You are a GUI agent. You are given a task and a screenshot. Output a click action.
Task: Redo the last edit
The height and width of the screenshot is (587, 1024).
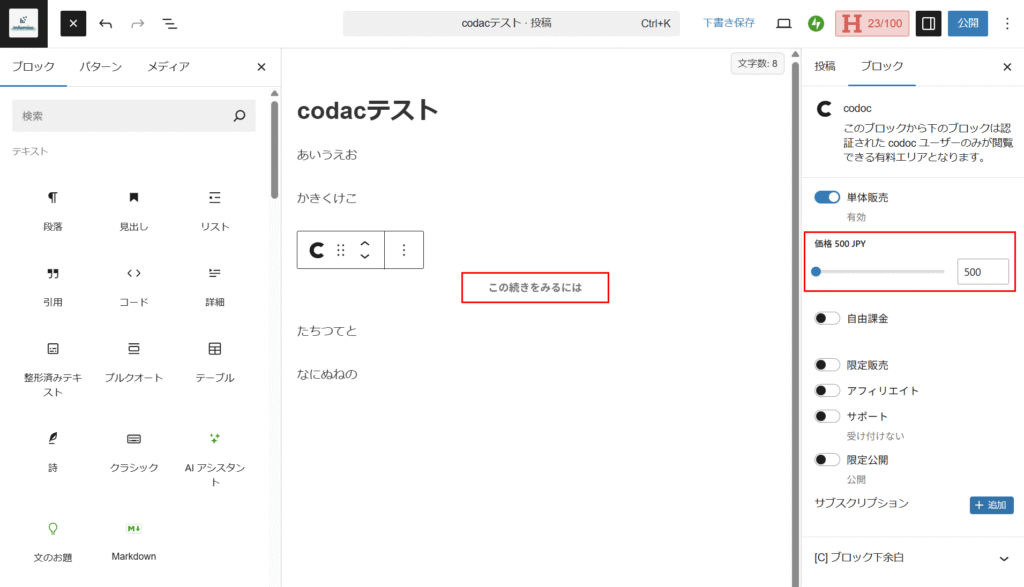(x=137, y=24)
